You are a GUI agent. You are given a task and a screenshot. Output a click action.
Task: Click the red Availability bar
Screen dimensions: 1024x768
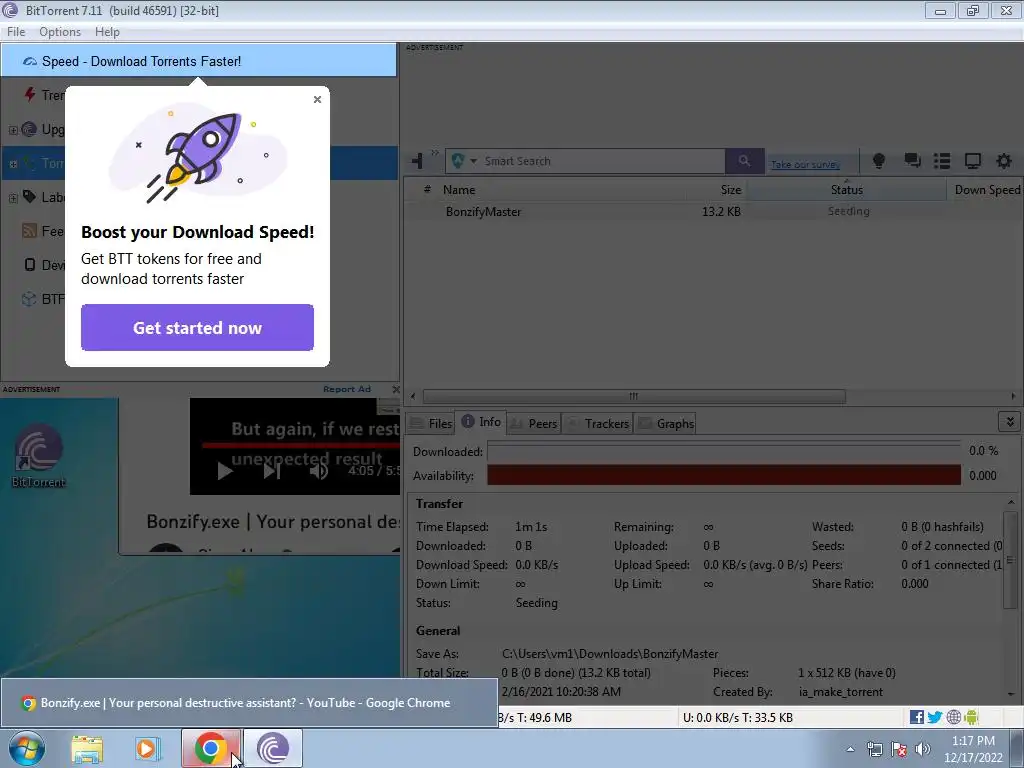pyautogui.click(x=724, y=475)
